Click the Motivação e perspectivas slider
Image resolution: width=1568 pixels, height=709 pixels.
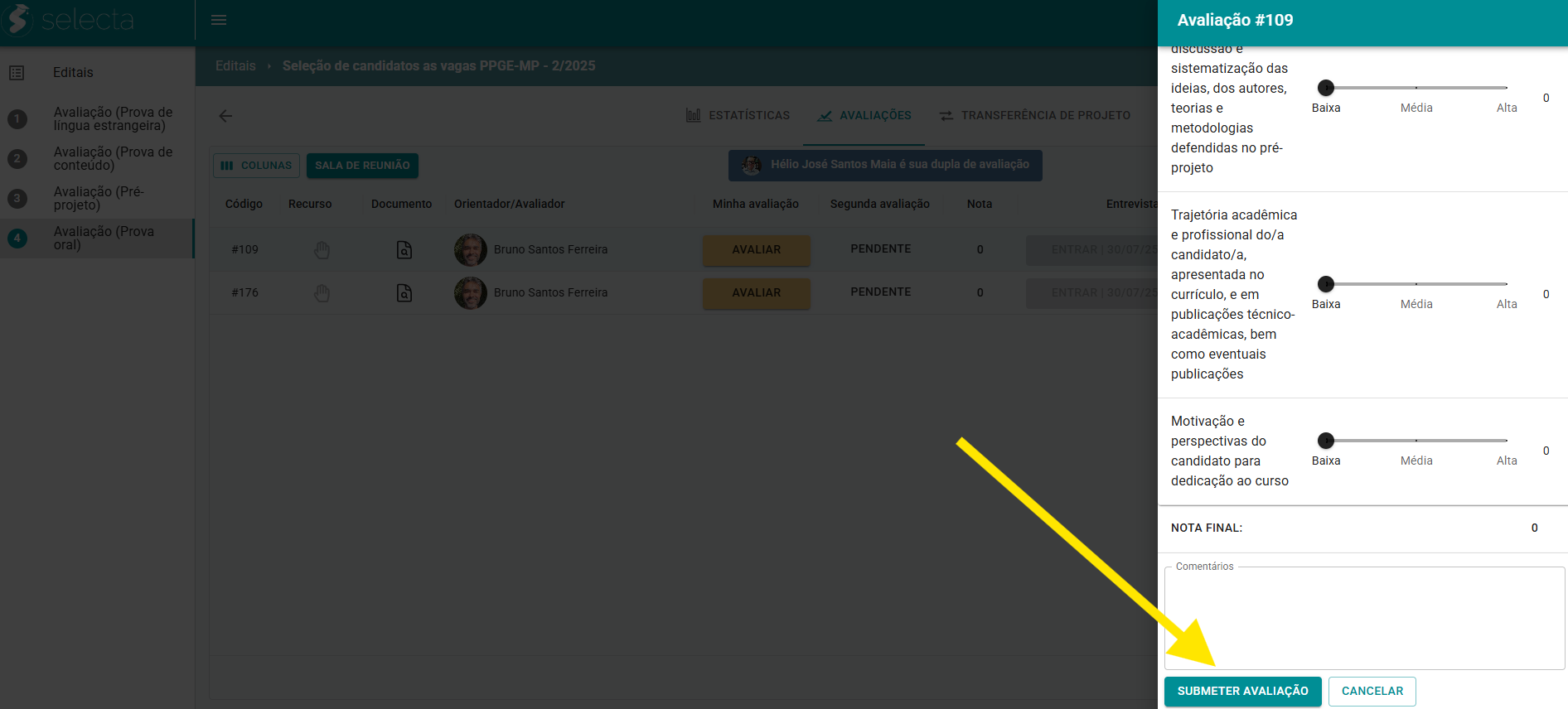(1416, 441)
